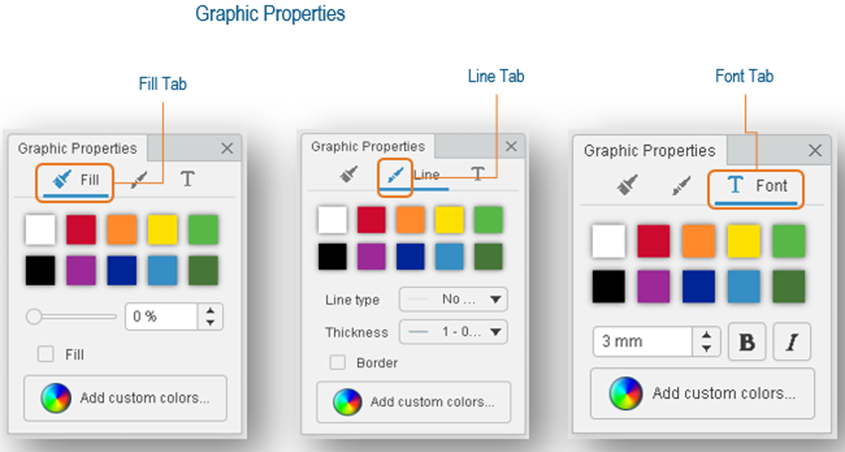Select the active Fill tab
The height and width of the screenshot is (452, 845).
(x=76, y=180)
